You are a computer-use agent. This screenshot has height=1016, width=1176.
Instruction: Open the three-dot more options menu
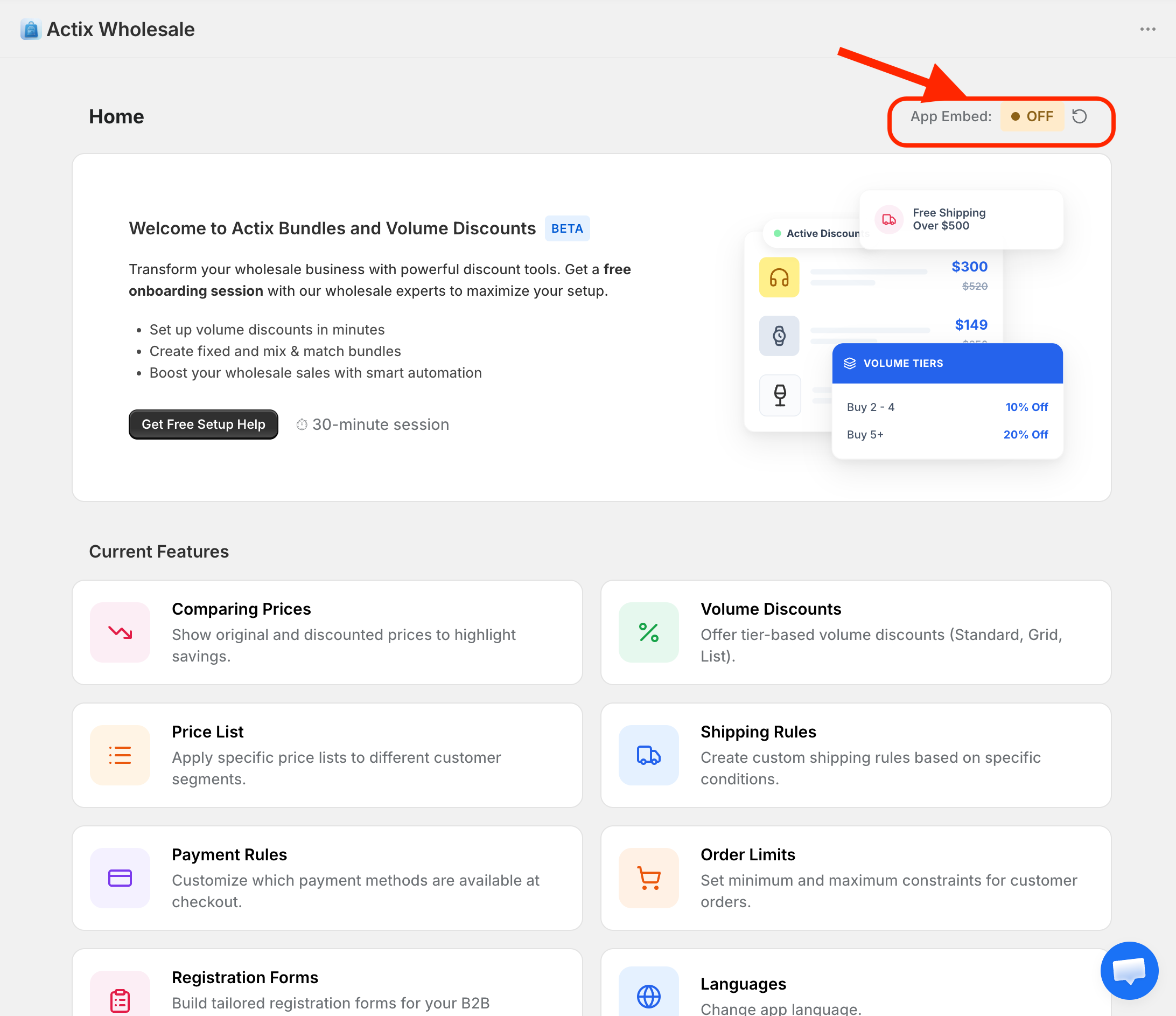pos(1147,30)
